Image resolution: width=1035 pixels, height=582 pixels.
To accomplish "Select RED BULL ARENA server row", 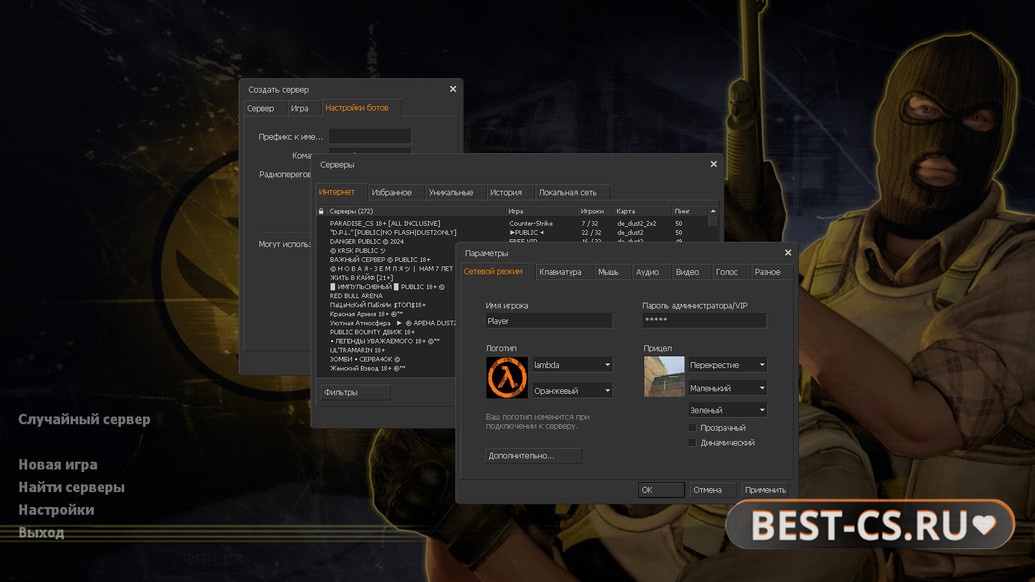I will point(387,296).
